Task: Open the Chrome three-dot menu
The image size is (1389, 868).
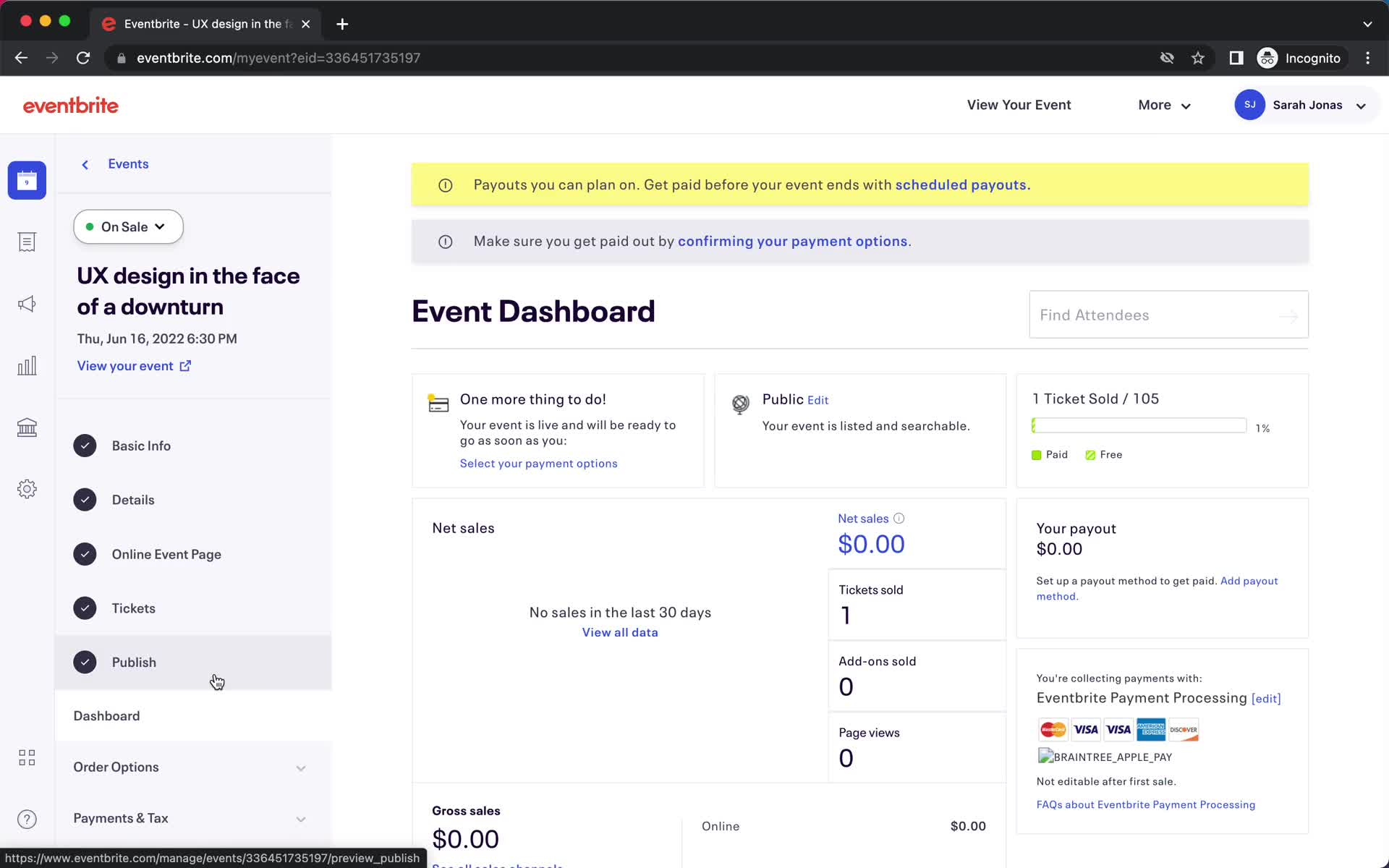Action: click(x=1367, y=58)
